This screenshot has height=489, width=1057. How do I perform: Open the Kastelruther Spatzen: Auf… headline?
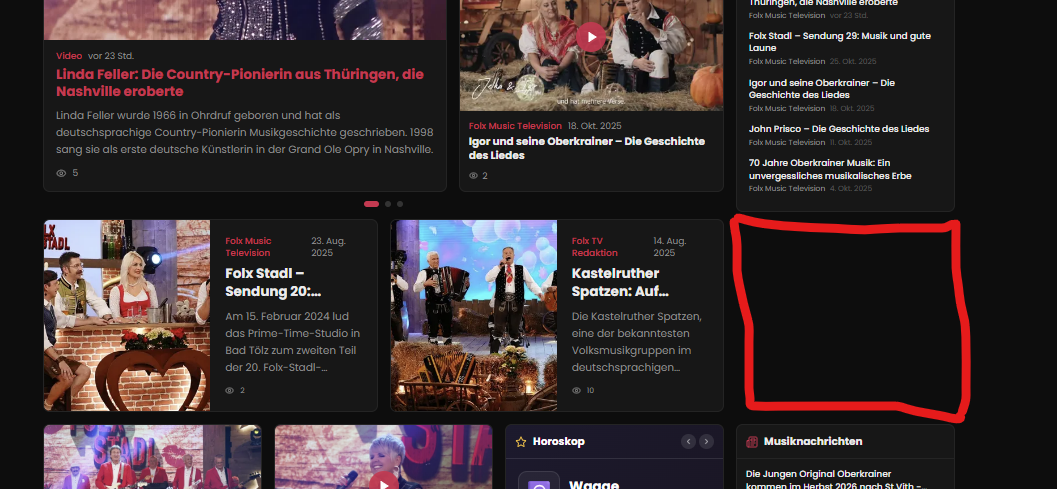pos(620,283)
